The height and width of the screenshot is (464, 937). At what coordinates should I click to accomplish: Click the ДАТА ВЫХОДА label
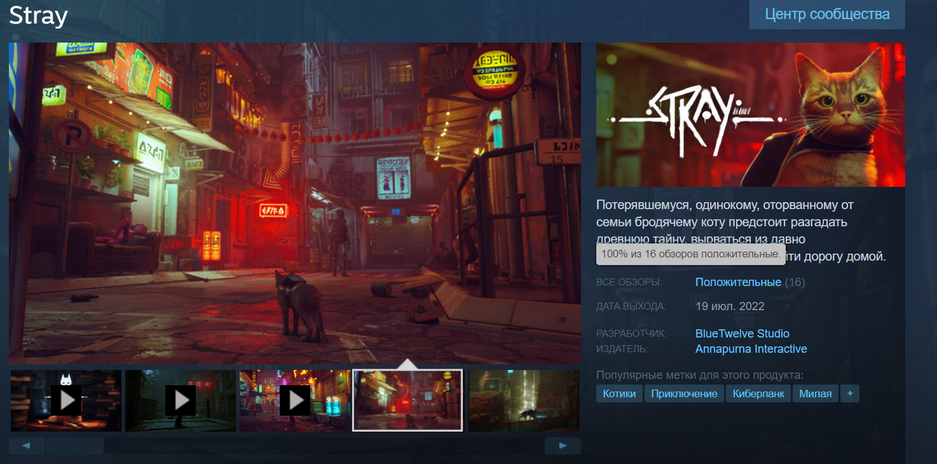(x=630, y=307)
